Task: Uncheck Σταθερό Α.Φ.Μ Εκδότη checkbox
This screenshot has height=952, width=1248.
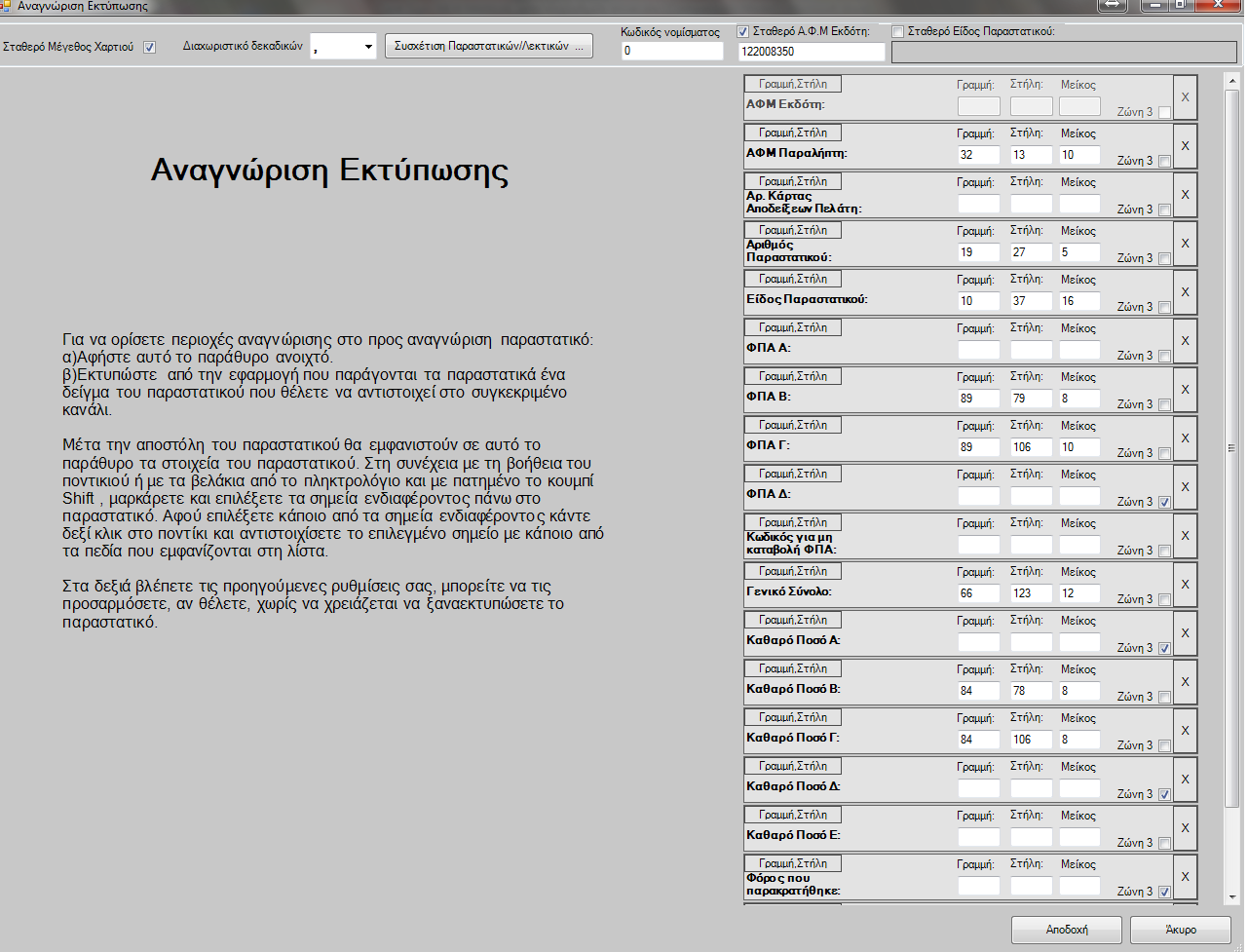Action: coord(743,31)
